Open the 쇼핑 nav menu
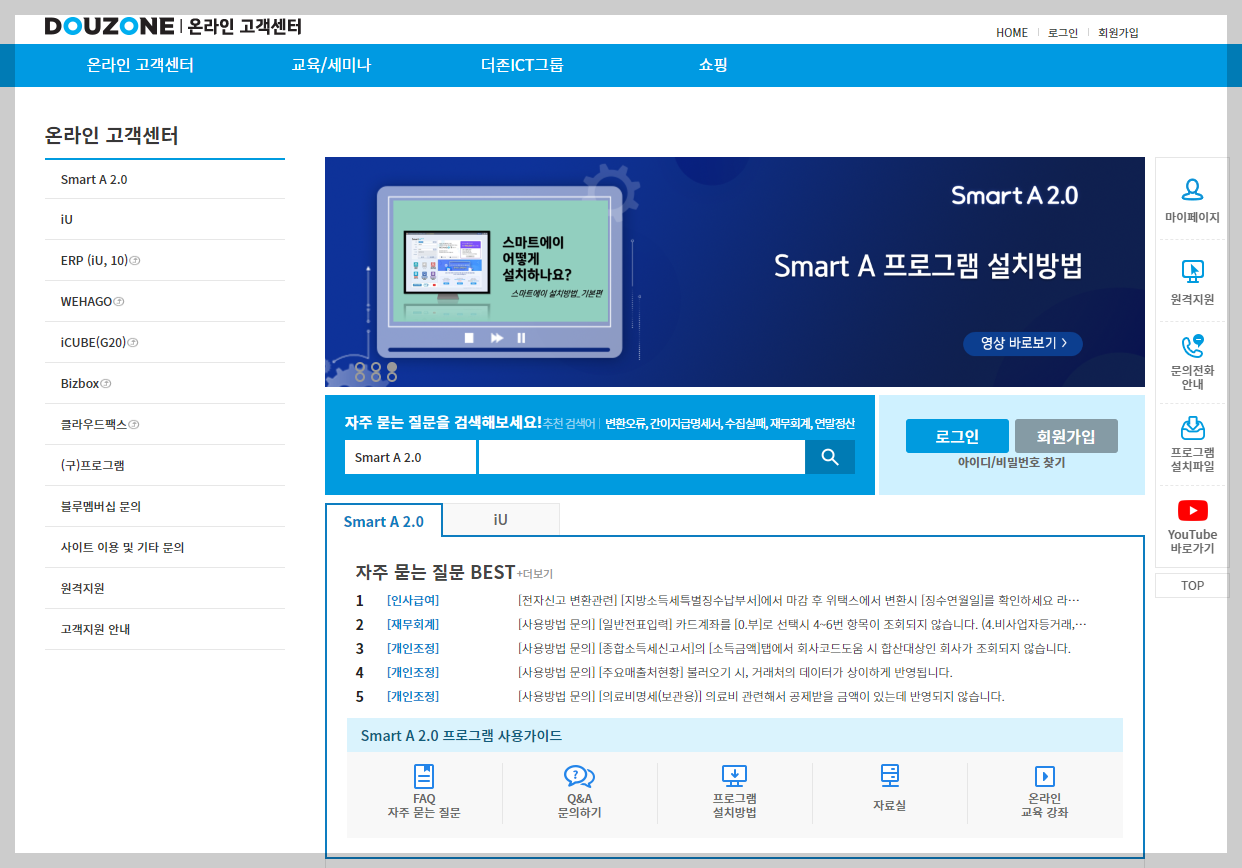 click(x=713, y=65)
